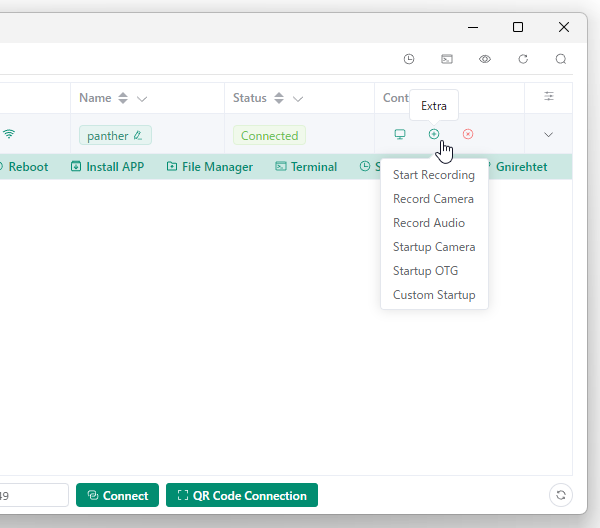Select Startup OTG menu entry
This screenshot has height=528, width=600.
tap(434, 271)
